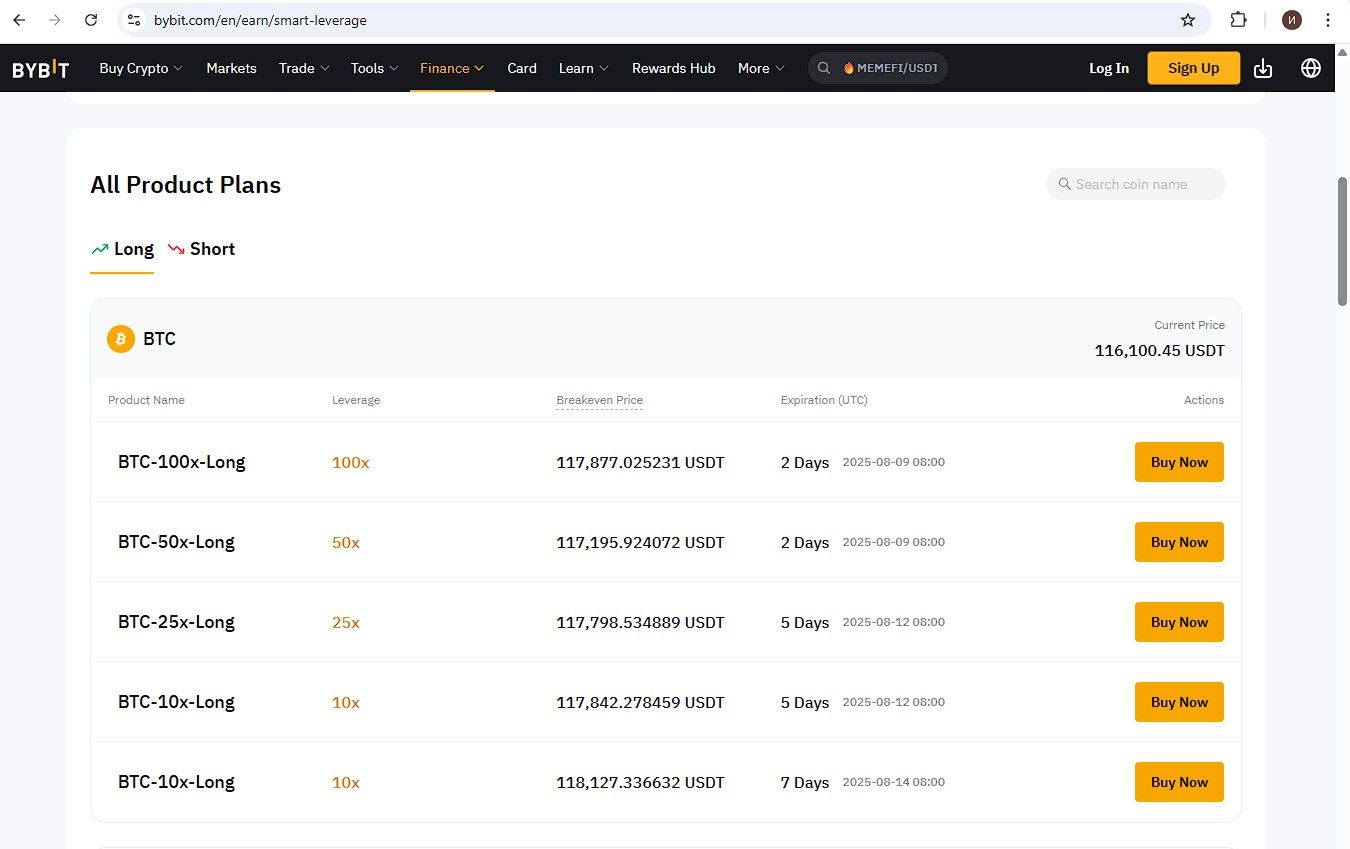Buy Now for BTC-10x-Long expiring in 5 days

(x=1179, y=702)
